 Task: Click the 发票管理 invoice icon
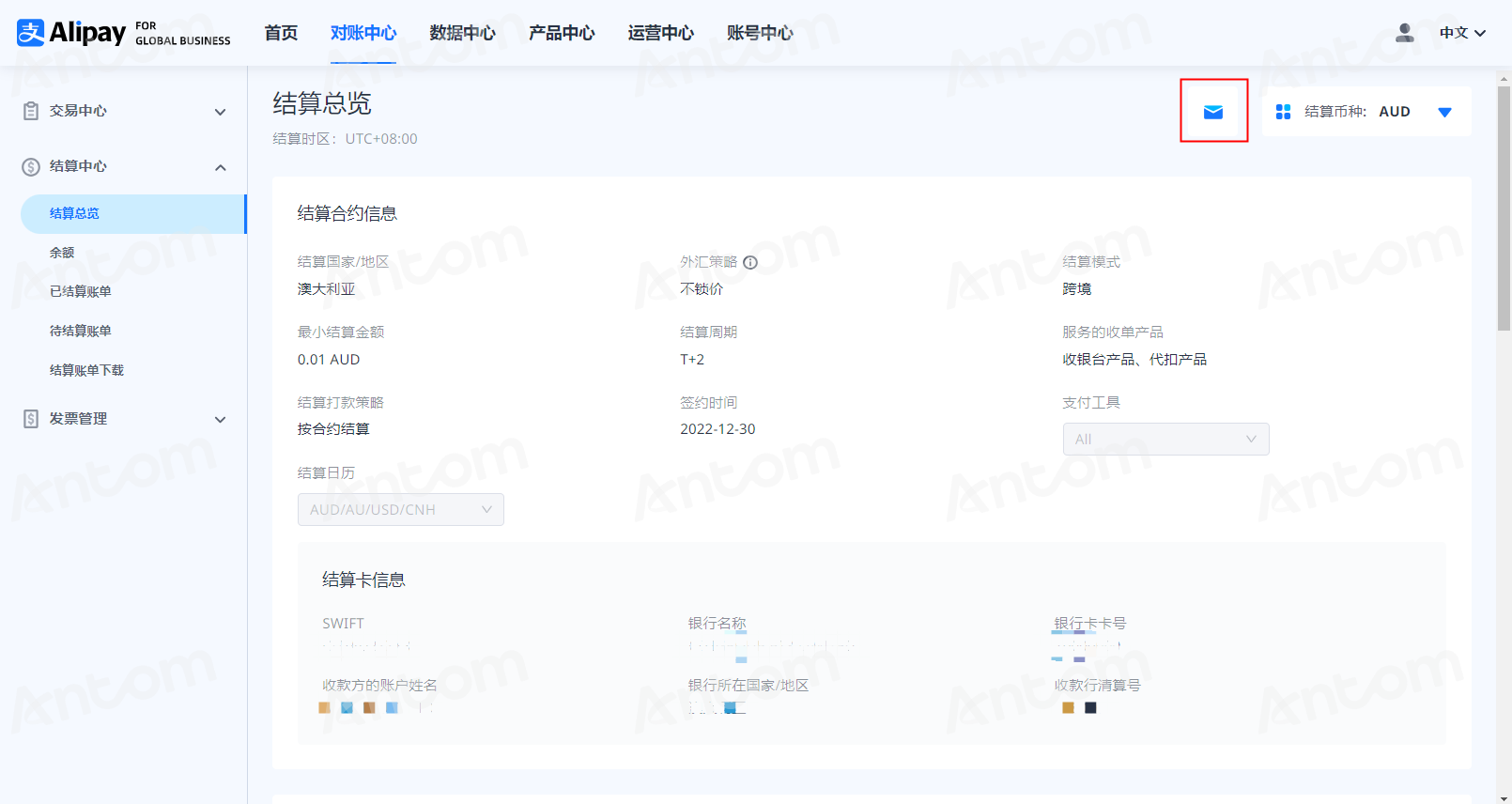(x=31, y=419)
